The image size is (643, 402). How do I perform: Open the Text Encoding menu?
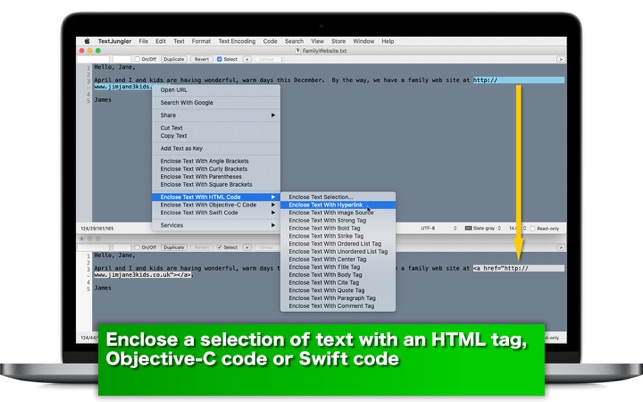click(x=237, y=41)
